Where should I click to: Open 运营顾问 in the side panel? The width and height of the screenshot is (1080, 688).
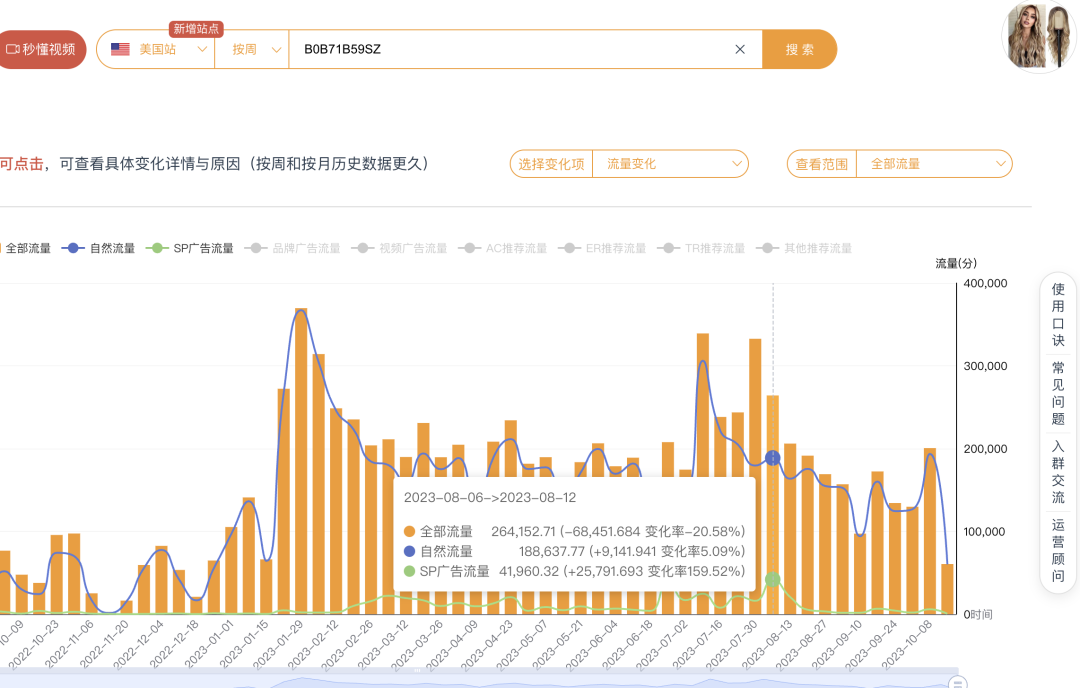[x=1058, y=550]
